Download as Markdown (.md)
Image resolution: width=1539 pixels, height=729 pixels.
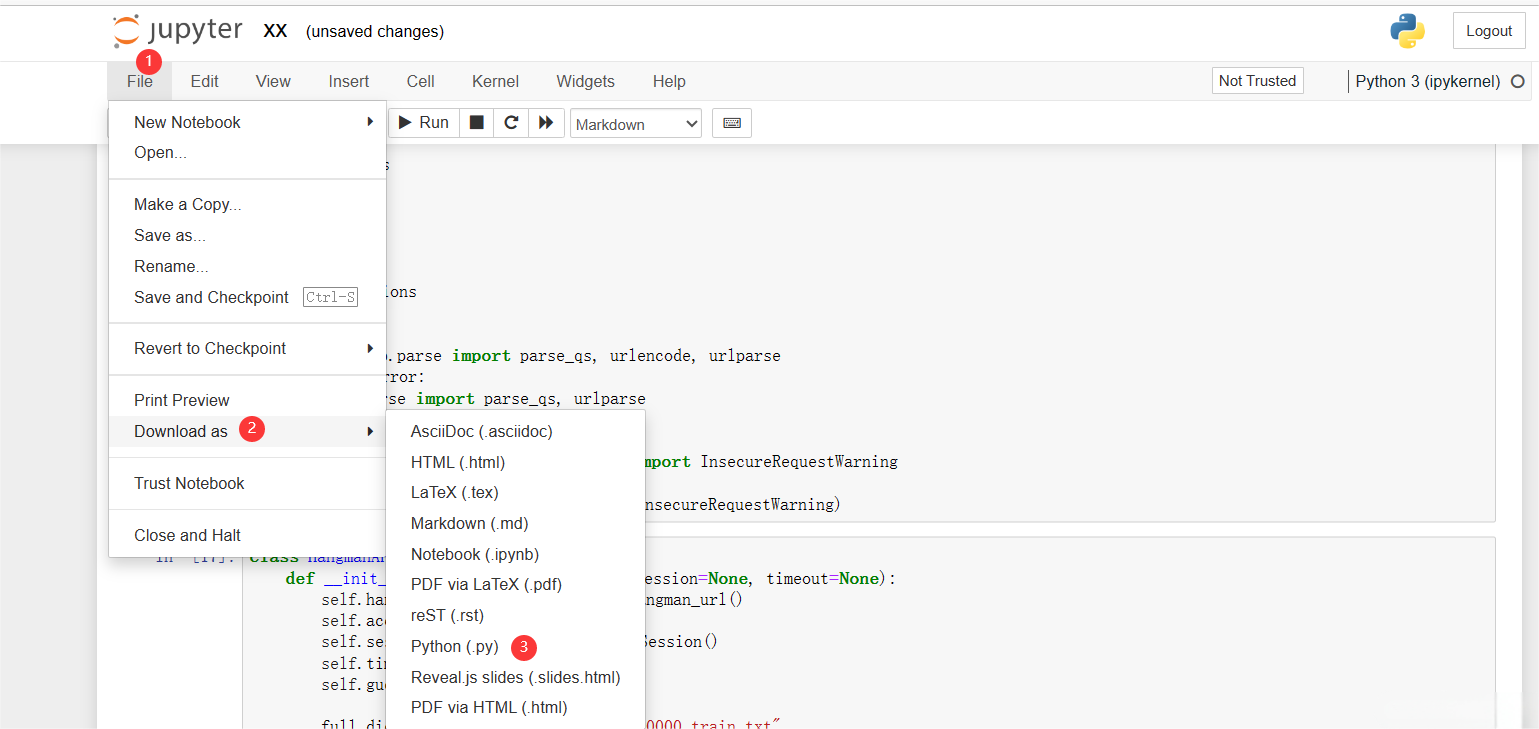[516, 523]
